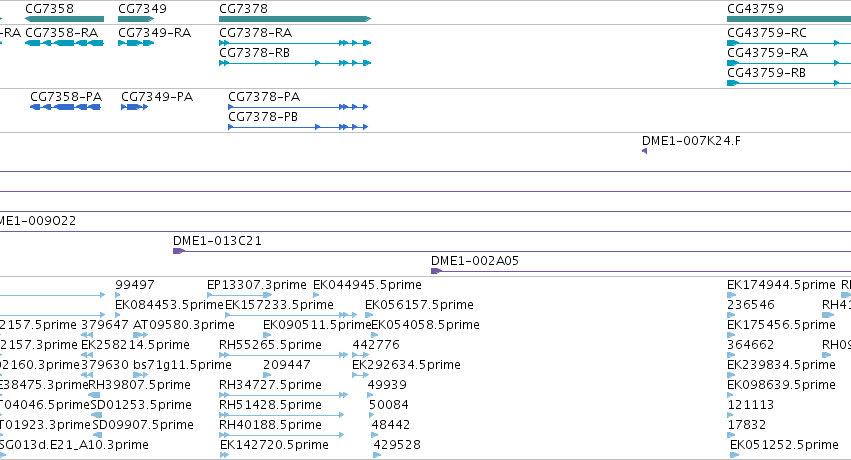This screenshot has width=851, height=460.
Task: Click the SD01253.5prime EST glyph
Action: pyautogui.click(x=97, y=415)
